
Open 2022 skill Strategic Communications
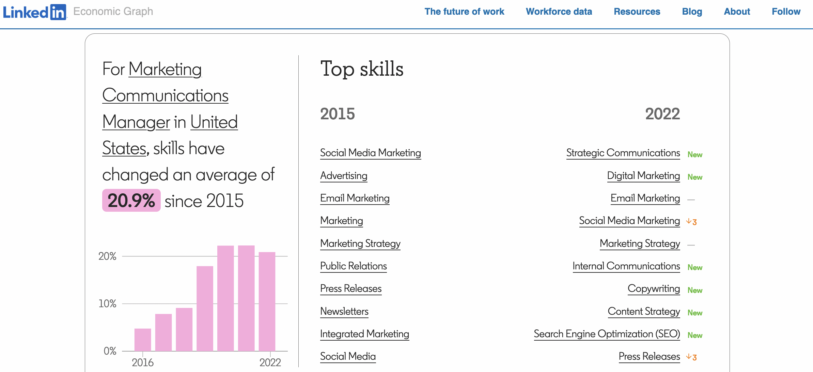tap(623, 153)
